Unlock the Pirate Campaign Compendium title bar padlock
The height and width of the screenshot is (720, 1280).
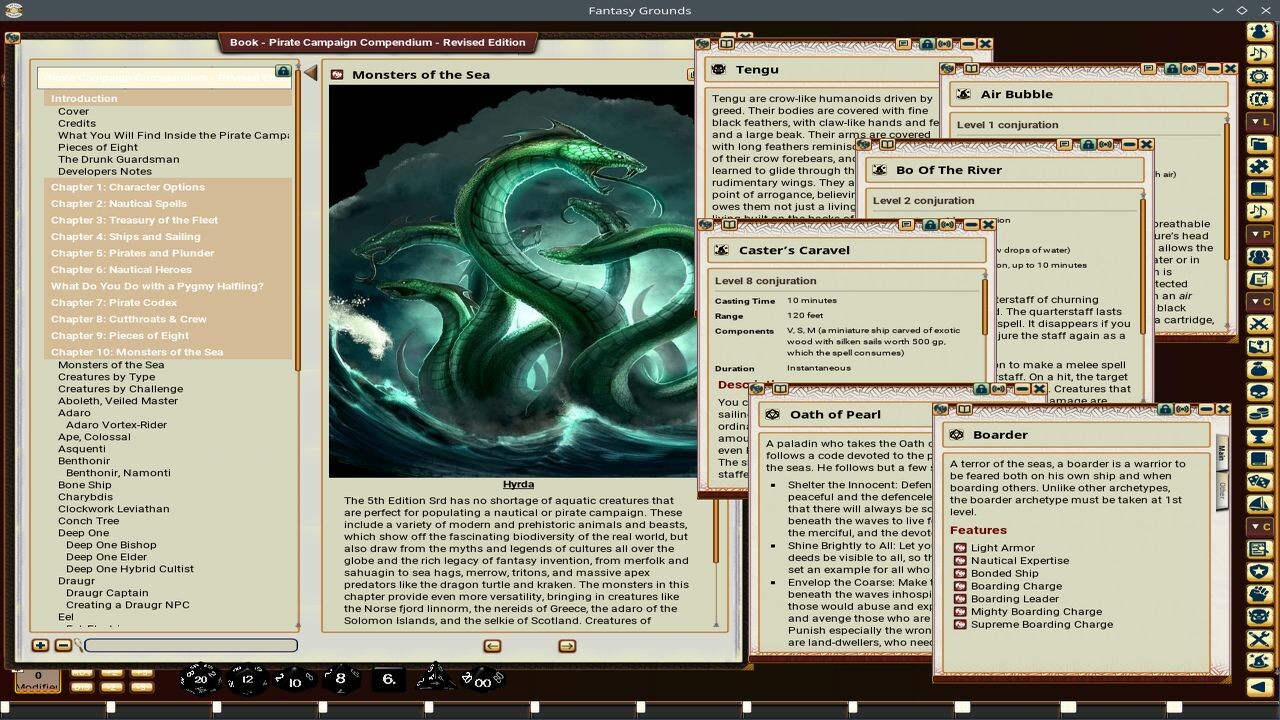pos(283,71)
